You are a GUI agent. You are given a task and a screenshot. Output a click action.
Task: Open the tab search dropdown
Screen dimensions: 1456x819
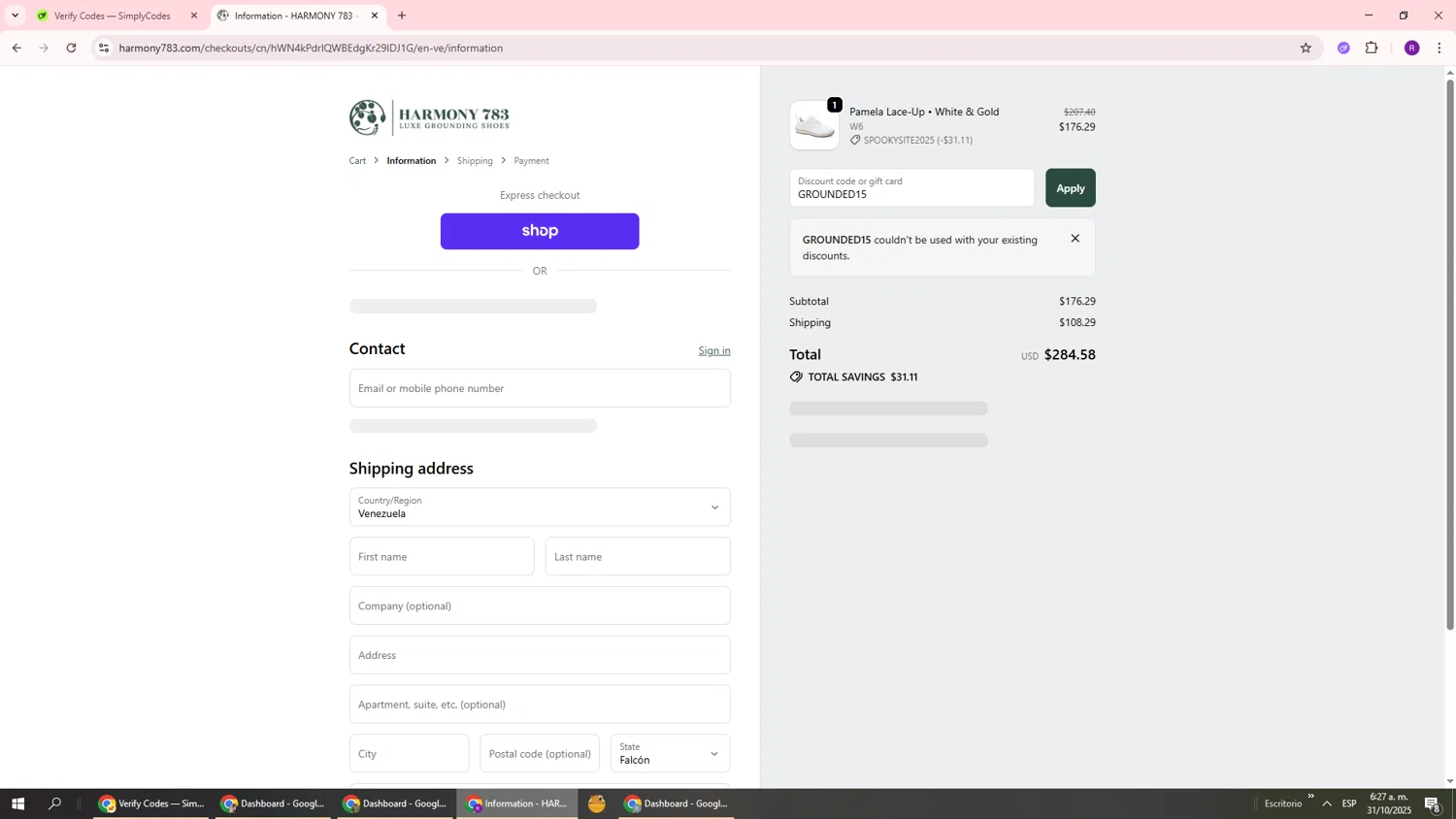15,16
